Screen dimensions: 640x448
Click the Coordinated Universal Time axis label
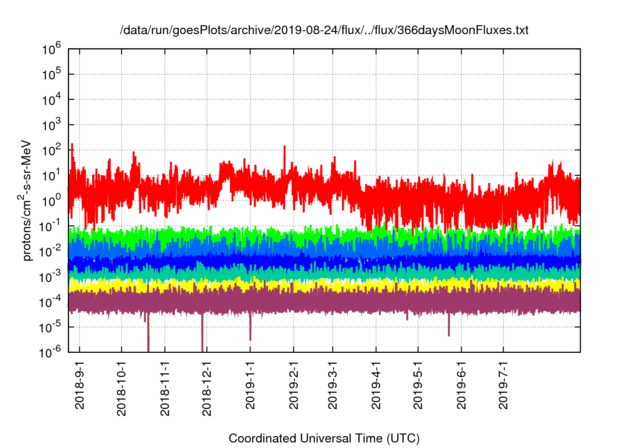coord(322,438)
